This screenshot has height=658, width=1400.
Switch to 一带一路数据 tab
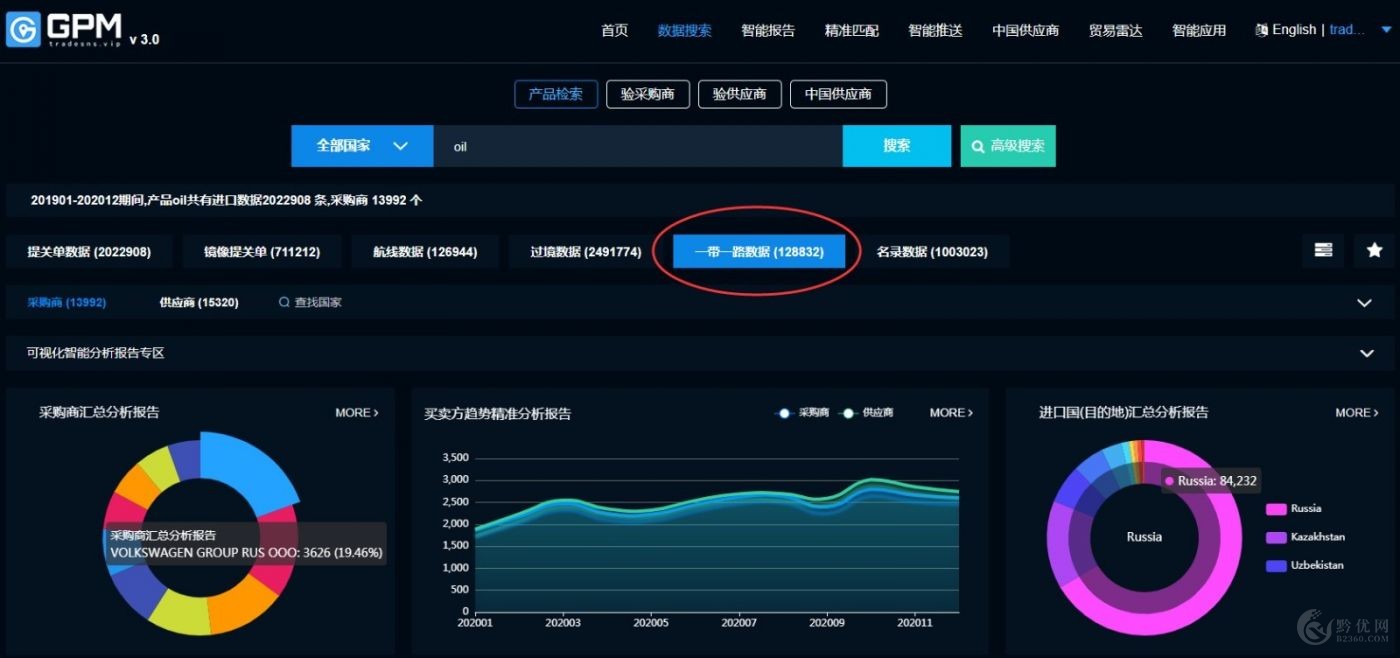click(x=759, y=252)
